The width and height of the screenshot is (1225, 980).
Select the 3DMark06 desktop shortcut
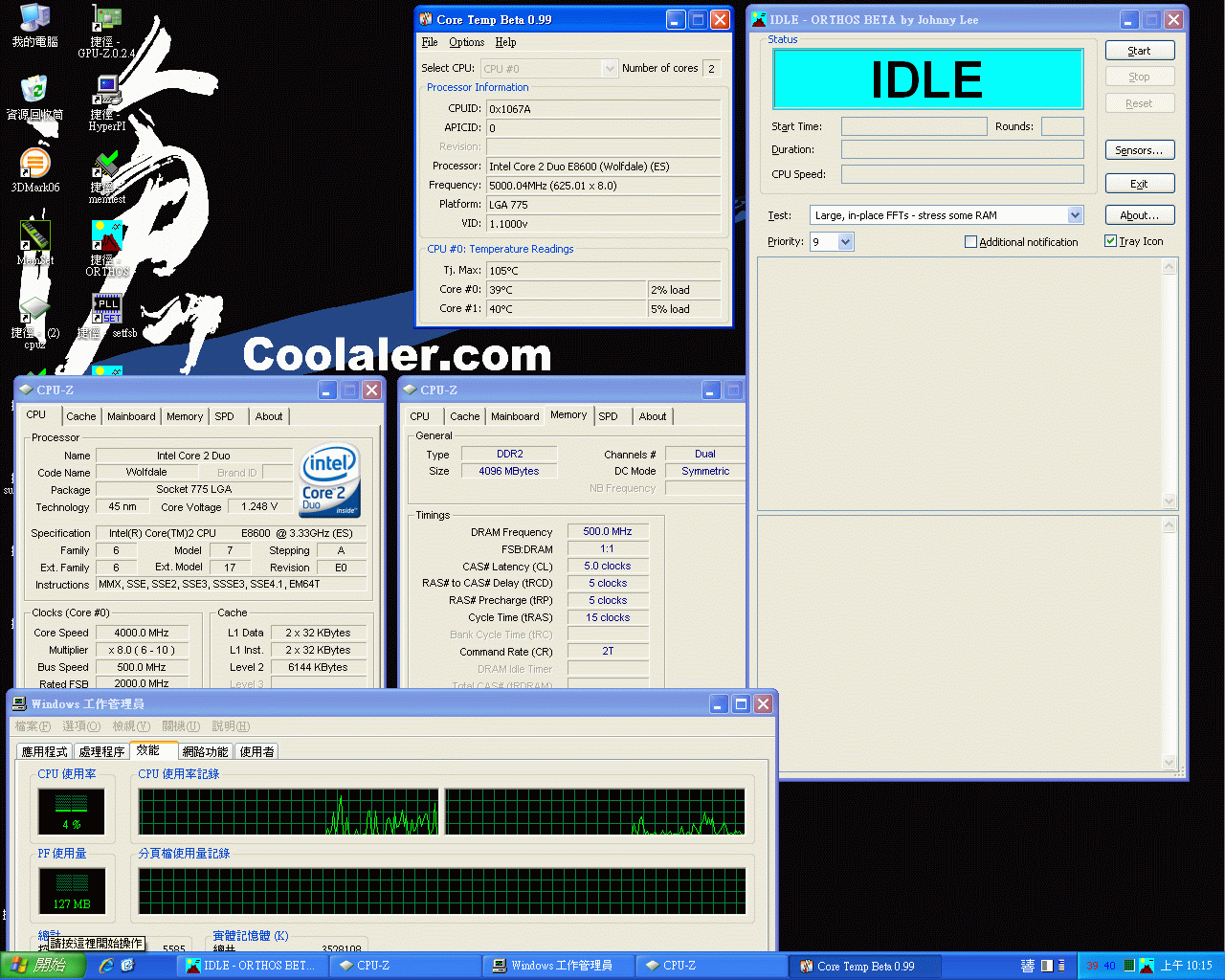34,170
